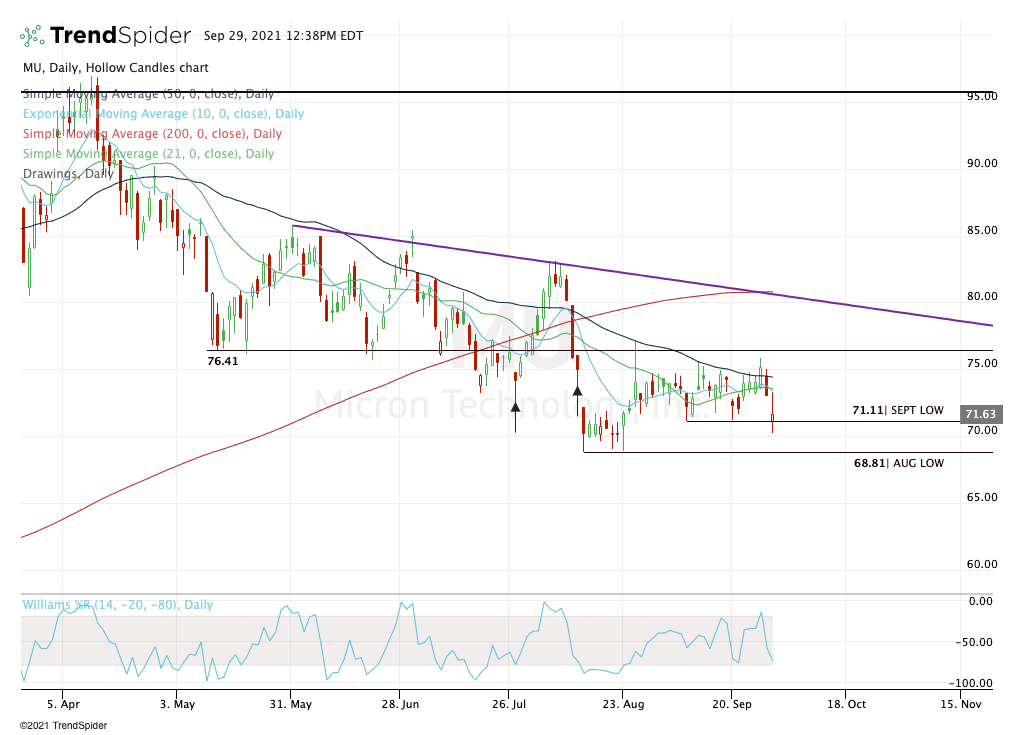Click the 20. Sep date axis label
1023x735 pixels.
click(x=731, y=704)
